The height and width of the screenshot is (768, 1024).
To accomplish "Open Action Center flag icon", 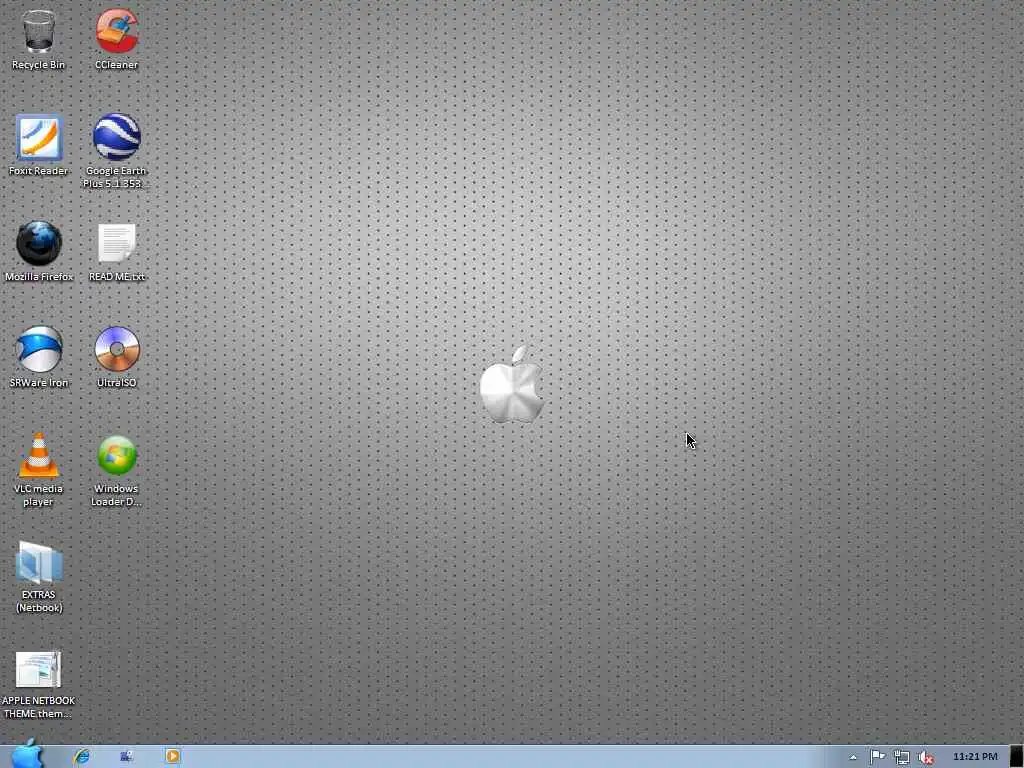I will tap(878, 757).
